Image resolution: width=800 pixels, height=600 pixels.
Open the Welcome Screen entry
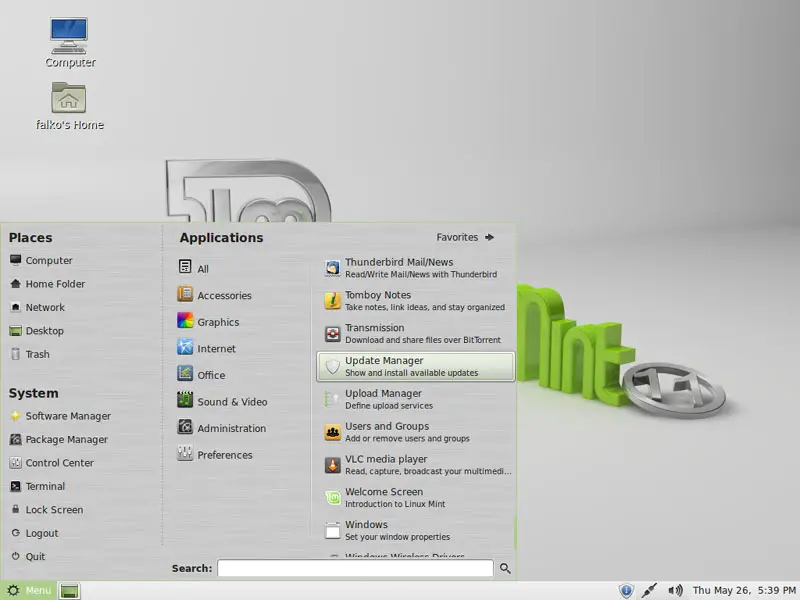[x=416, y=497]
